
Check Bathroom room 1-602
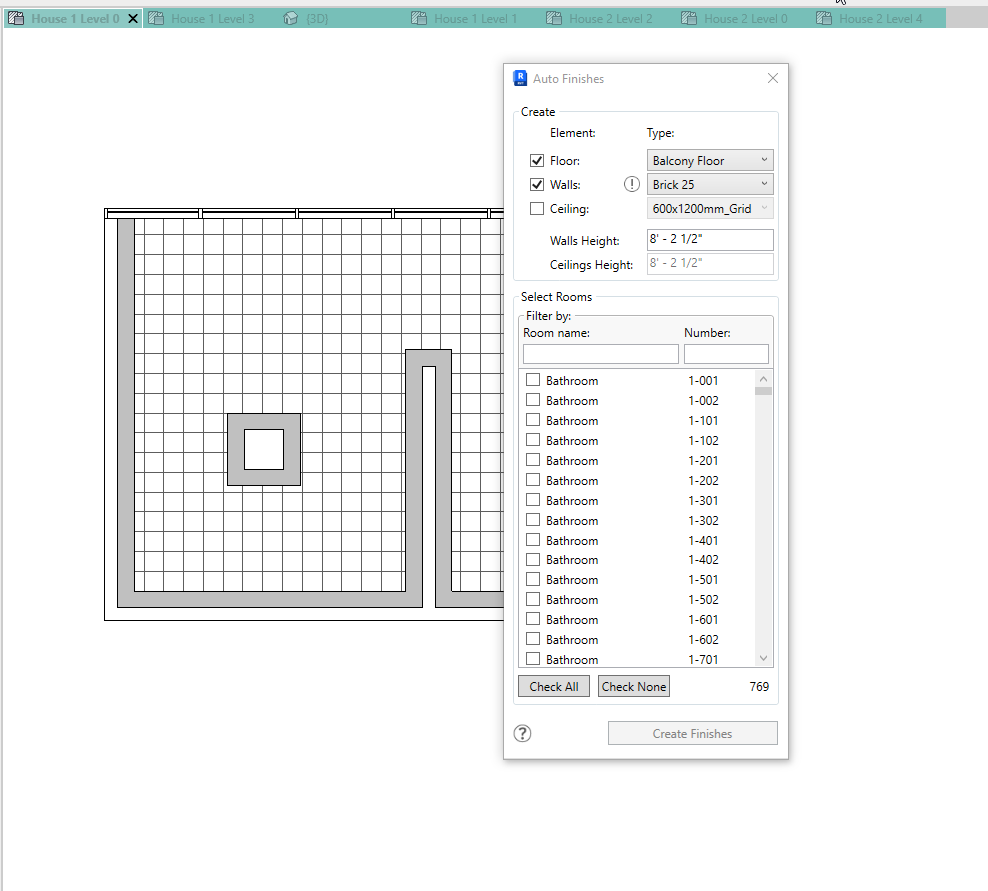(533, 639)
